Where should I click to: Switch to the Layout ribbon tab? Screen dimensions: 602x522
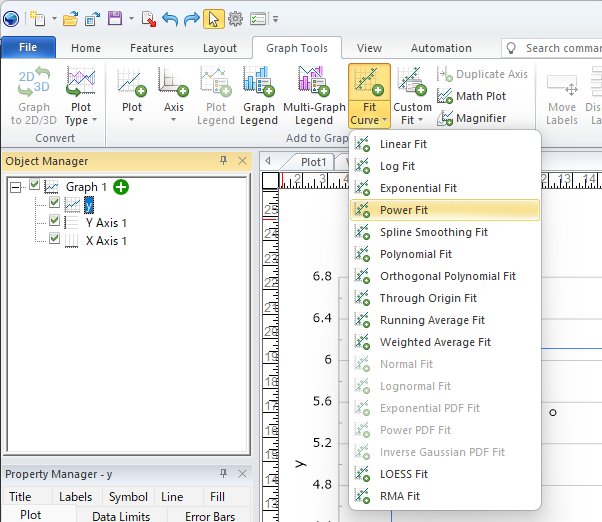tap(219, 48)
